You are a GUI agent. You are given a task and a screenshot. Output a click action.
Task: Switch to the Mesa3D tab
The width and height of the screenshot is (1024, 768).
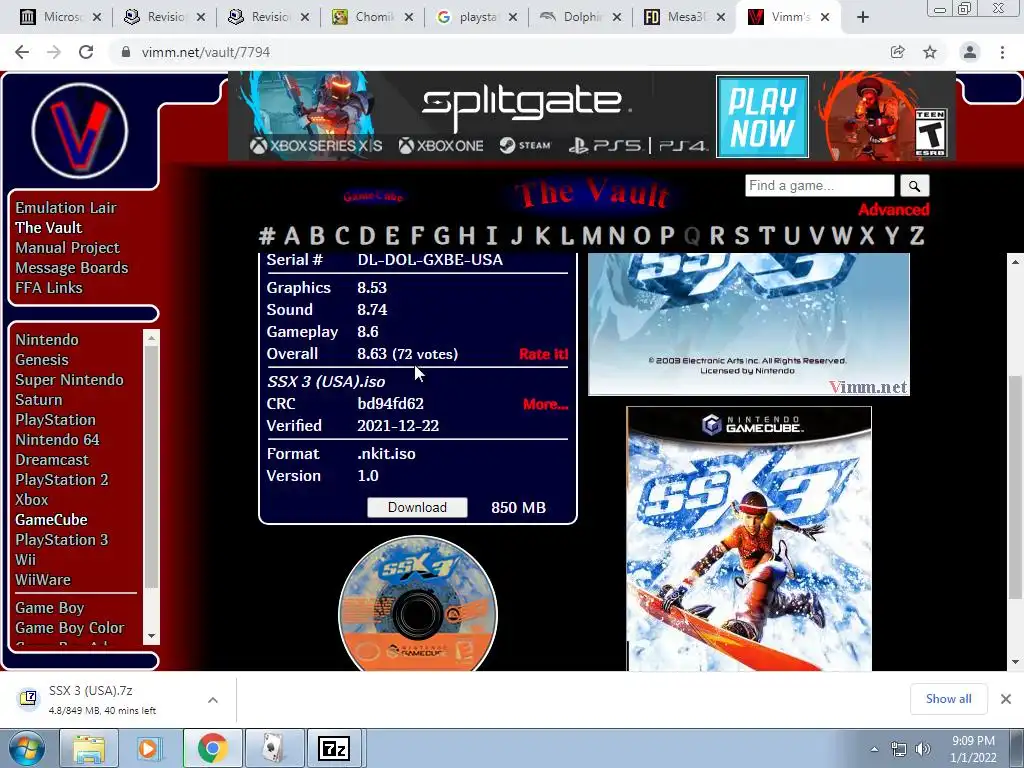pyautogui.click(x=684, y=17)
